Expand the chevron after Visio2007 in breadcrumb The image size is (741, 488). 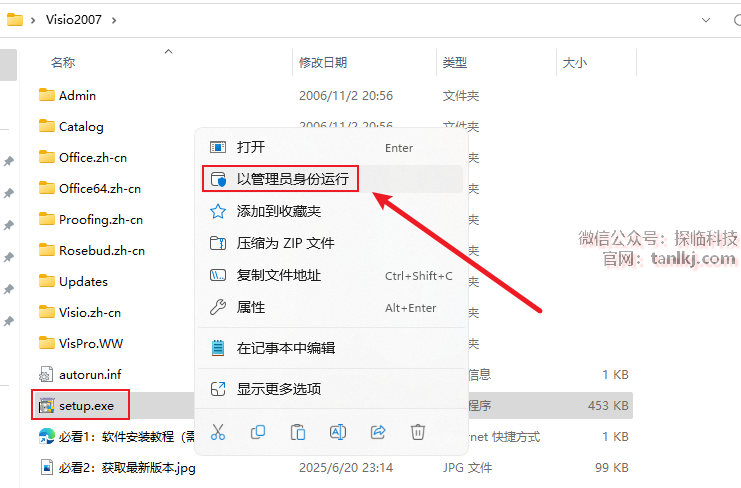coord(113,20)
